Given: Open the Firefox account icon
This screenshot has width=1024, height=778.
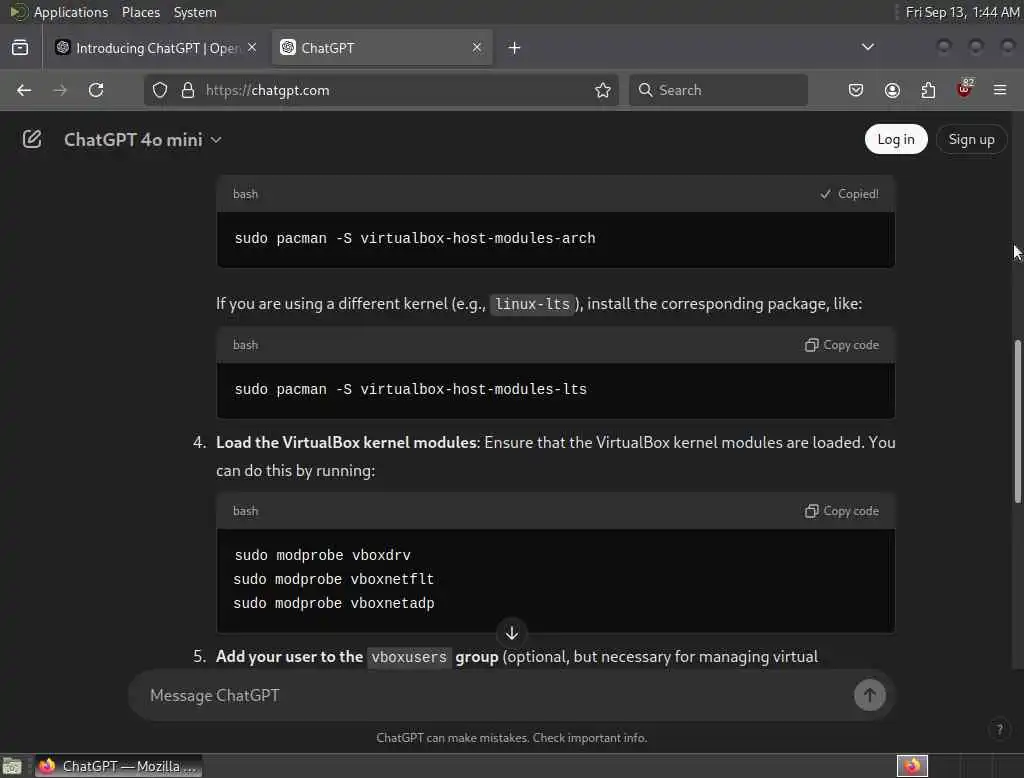Looking at the screenshot, I should 892,90.
